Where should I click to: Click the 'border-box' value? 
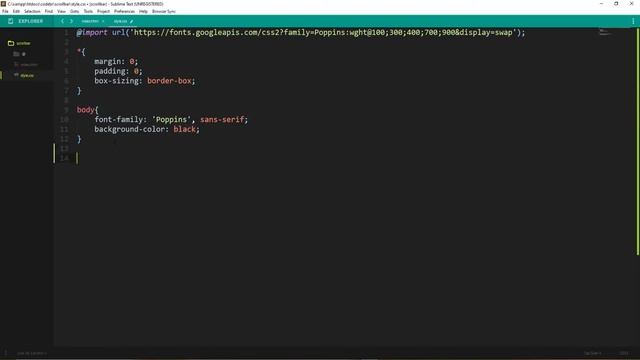click(169, 81)
